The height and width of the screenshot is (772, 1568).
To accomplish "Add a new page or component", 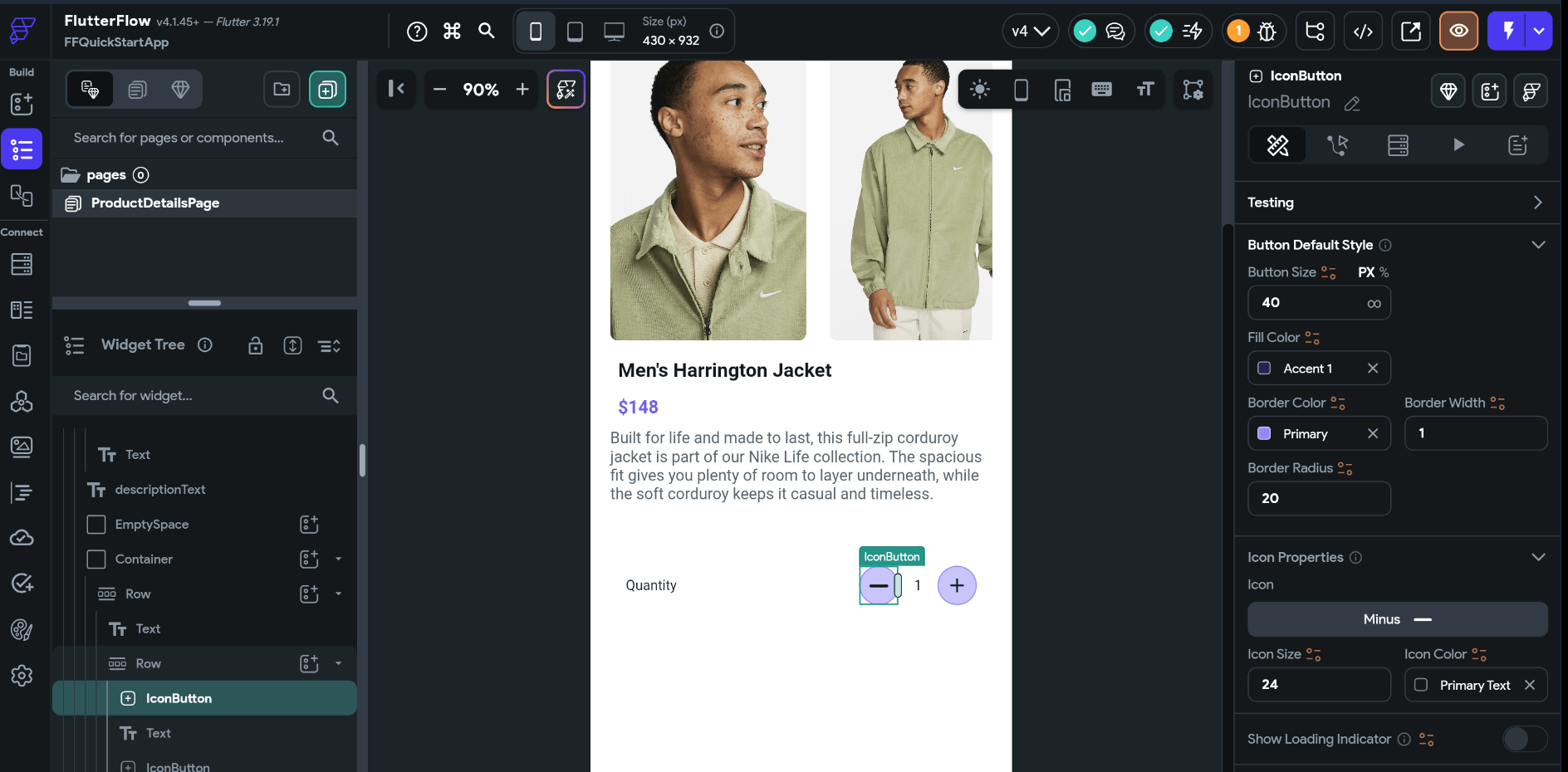I will (x=327, y=89).
